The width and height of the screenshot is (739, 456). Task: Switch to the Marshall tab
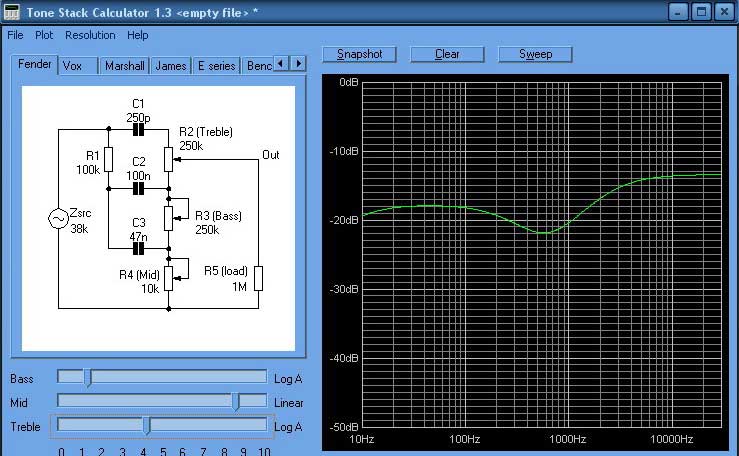click(124, 66)
